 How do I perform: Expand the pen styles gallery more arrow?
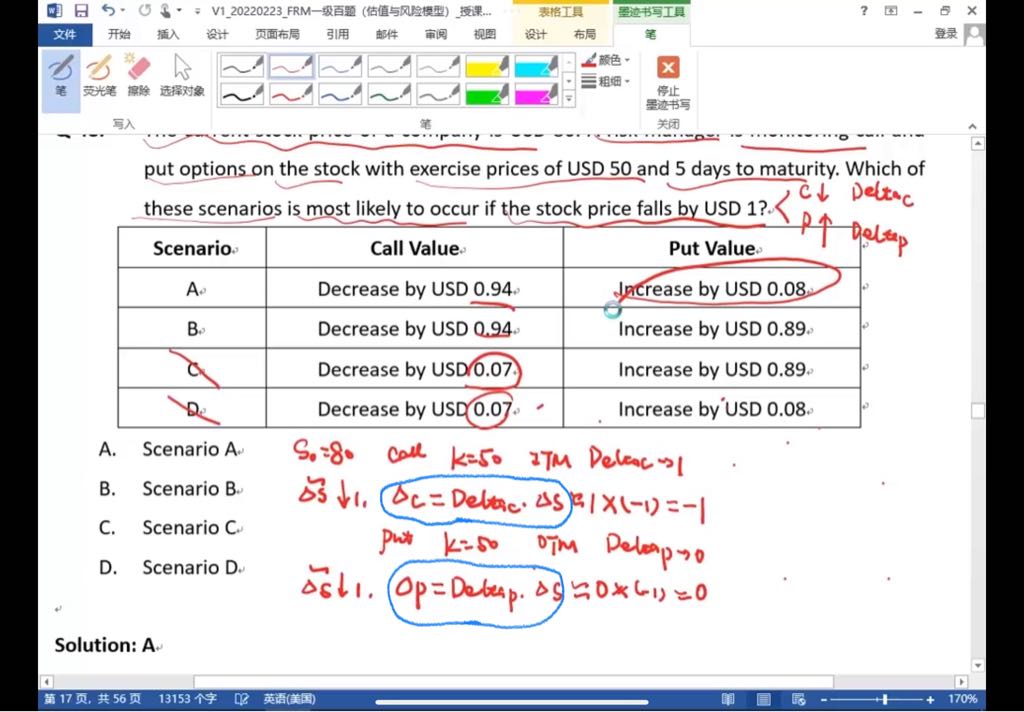569,99
